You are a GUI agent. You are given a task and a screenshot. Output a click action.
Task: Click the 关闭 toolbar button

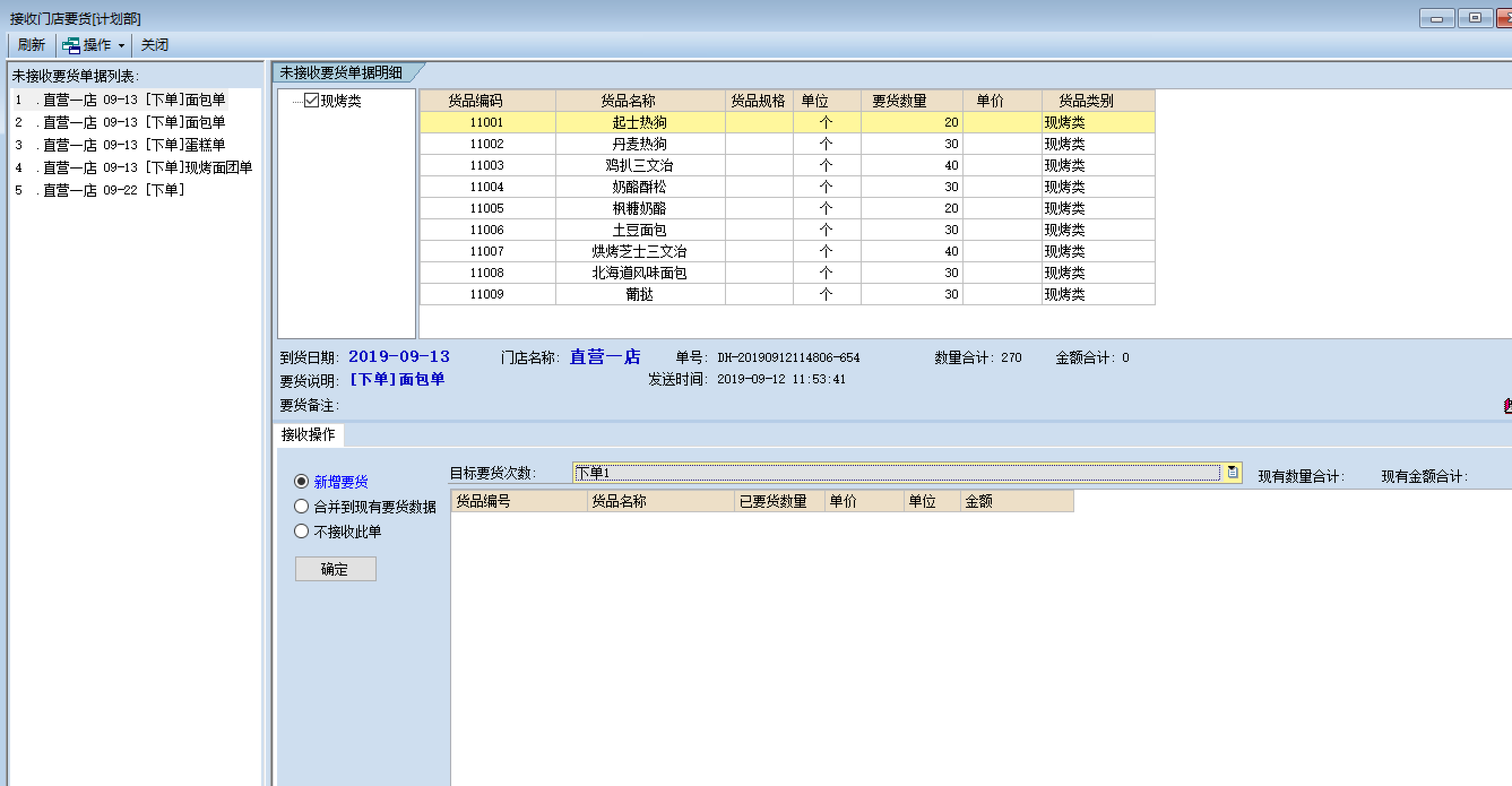(154, 45)
